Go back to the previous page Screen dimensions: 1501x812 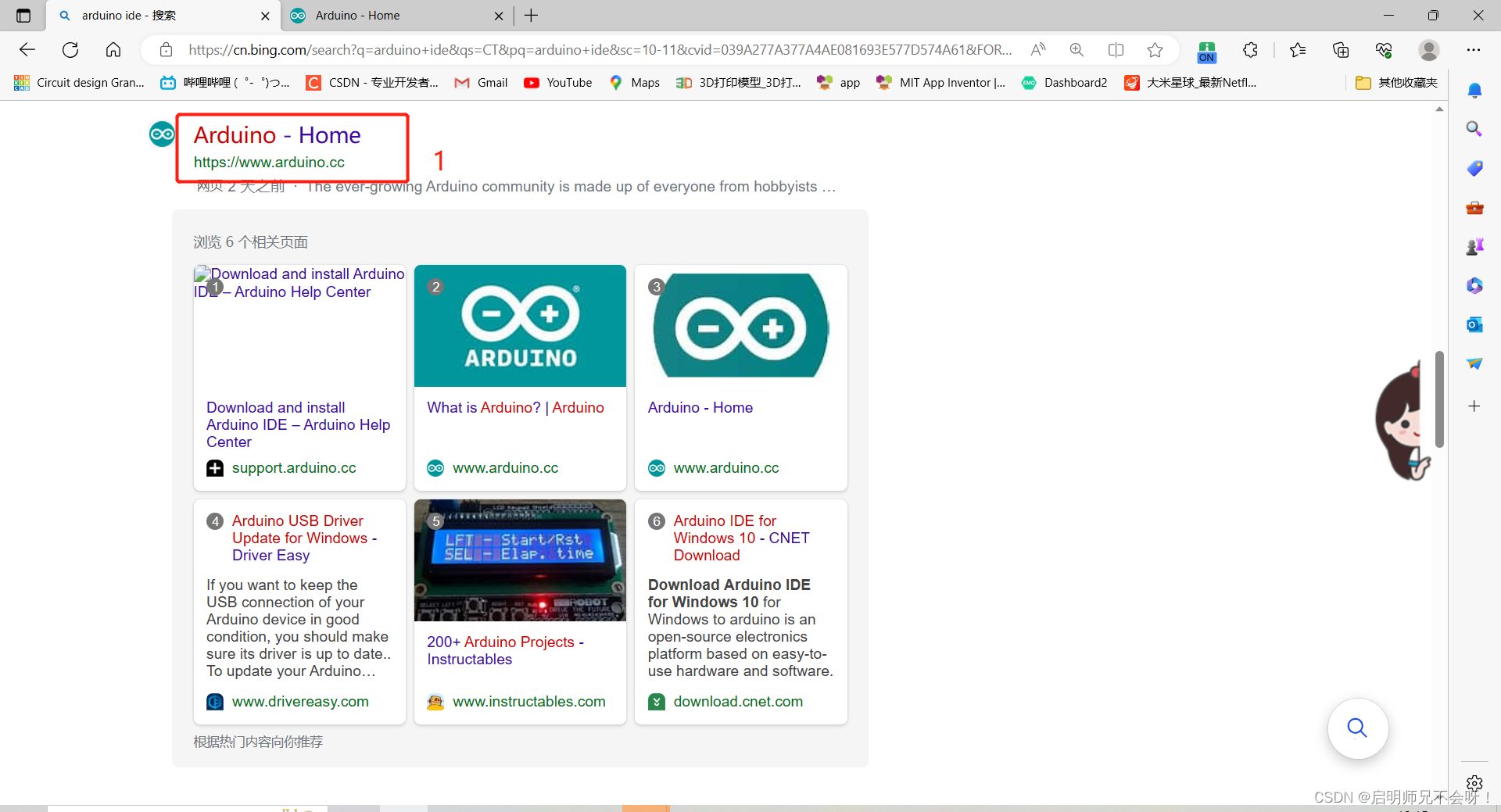[27, 50]
